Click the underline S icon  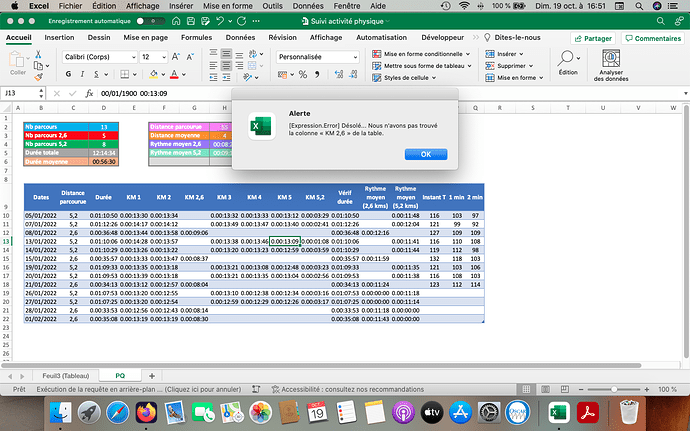click(x=98, y=74)
